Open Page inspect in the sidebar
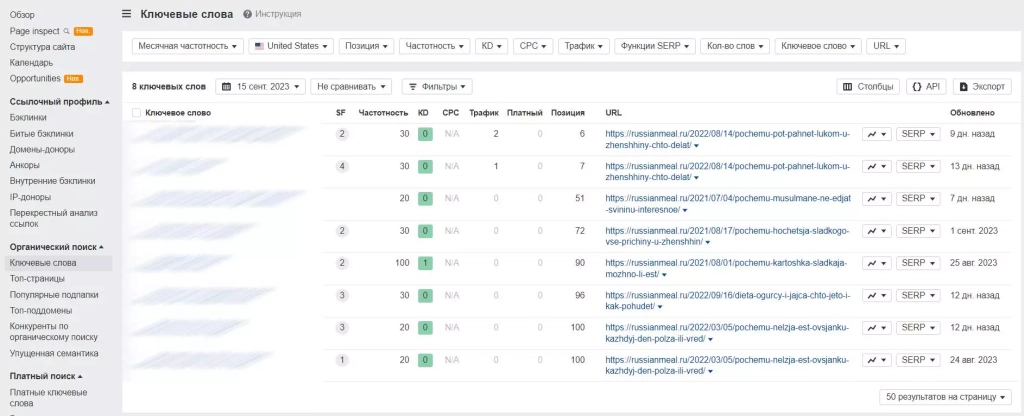This screenshot has width=1024, height=416. pos(35,31)
